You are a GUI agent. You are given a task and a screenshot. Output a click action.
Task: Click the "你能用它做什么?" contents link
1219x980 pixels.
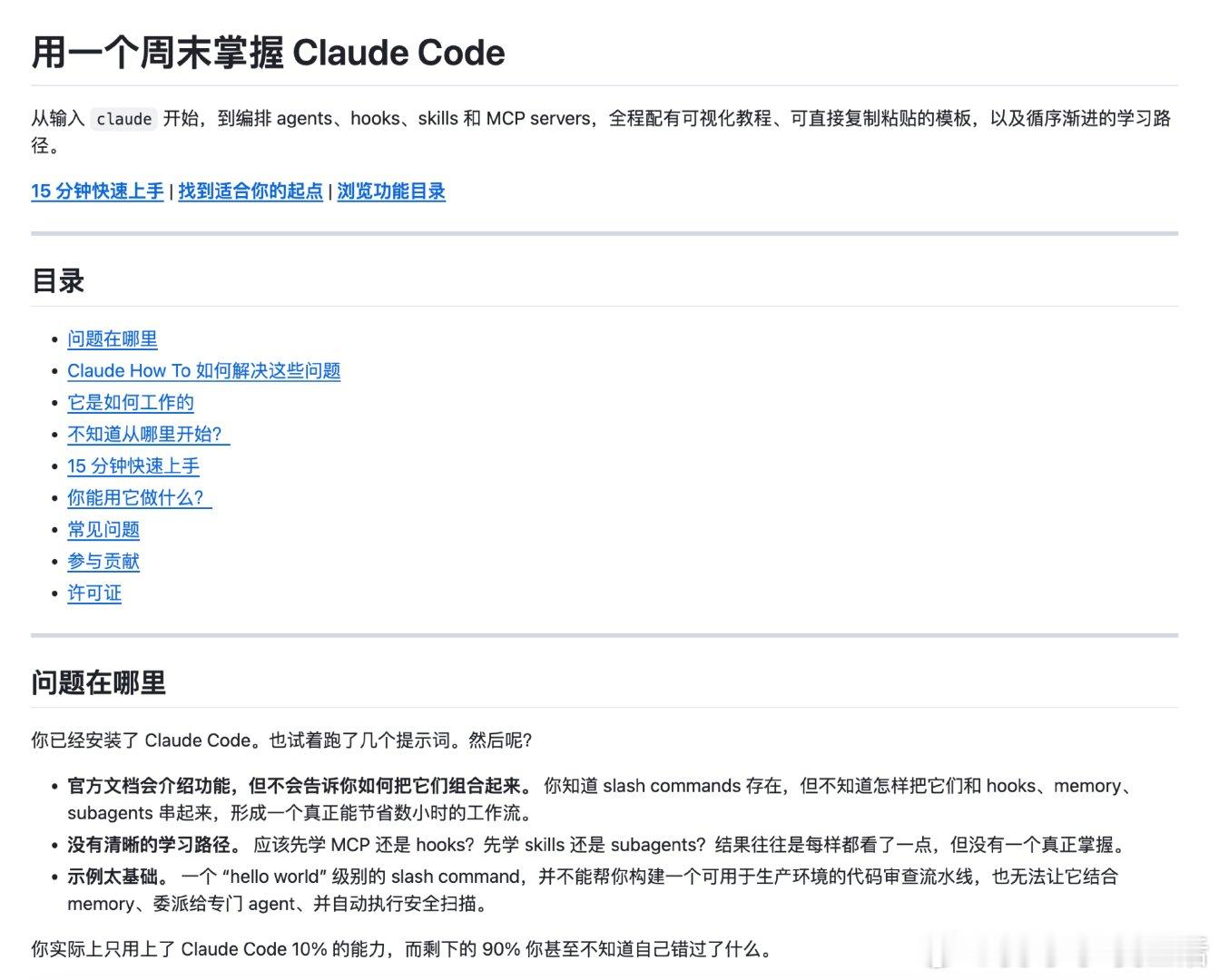tap(136, 497)
